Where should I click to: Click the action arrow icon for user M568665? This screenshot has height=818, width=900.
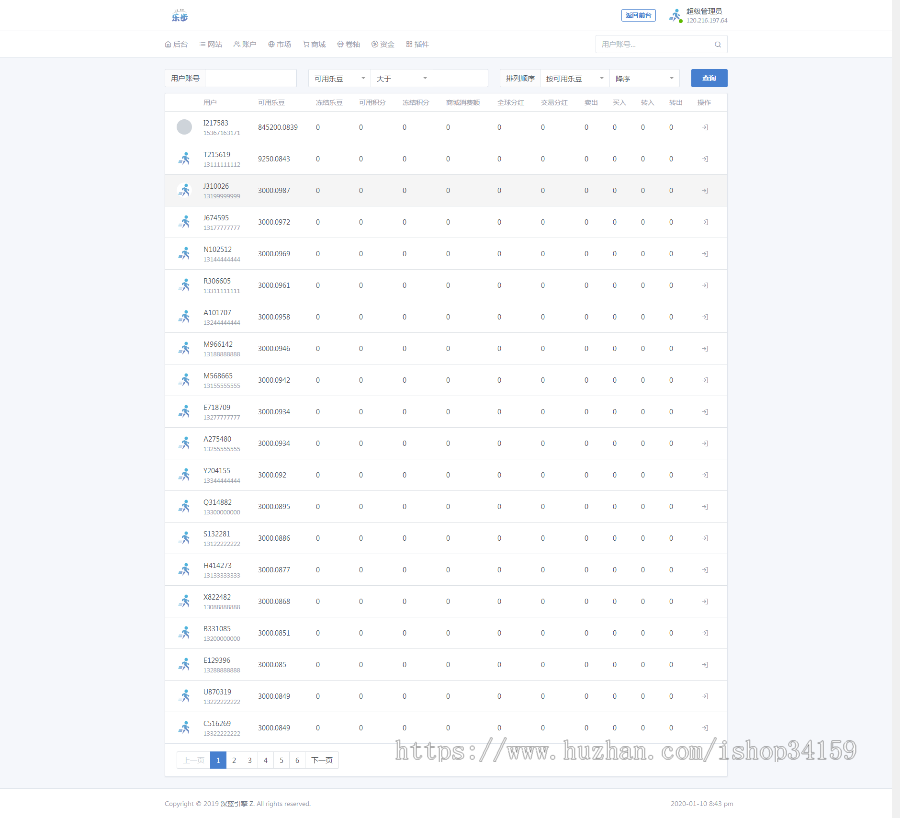pyautogui.click(x=705, y=380)
